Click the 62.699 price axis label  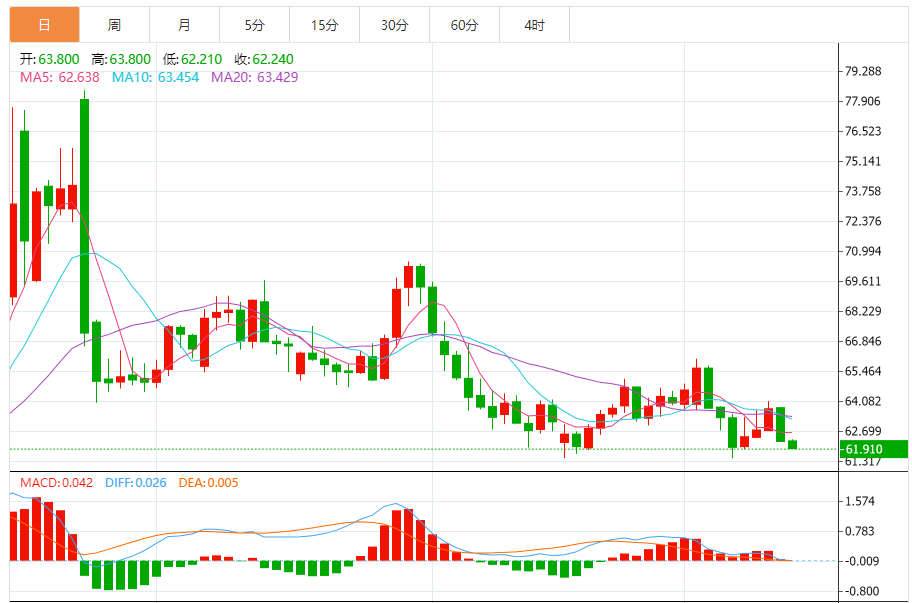click(x=863, y=431)
